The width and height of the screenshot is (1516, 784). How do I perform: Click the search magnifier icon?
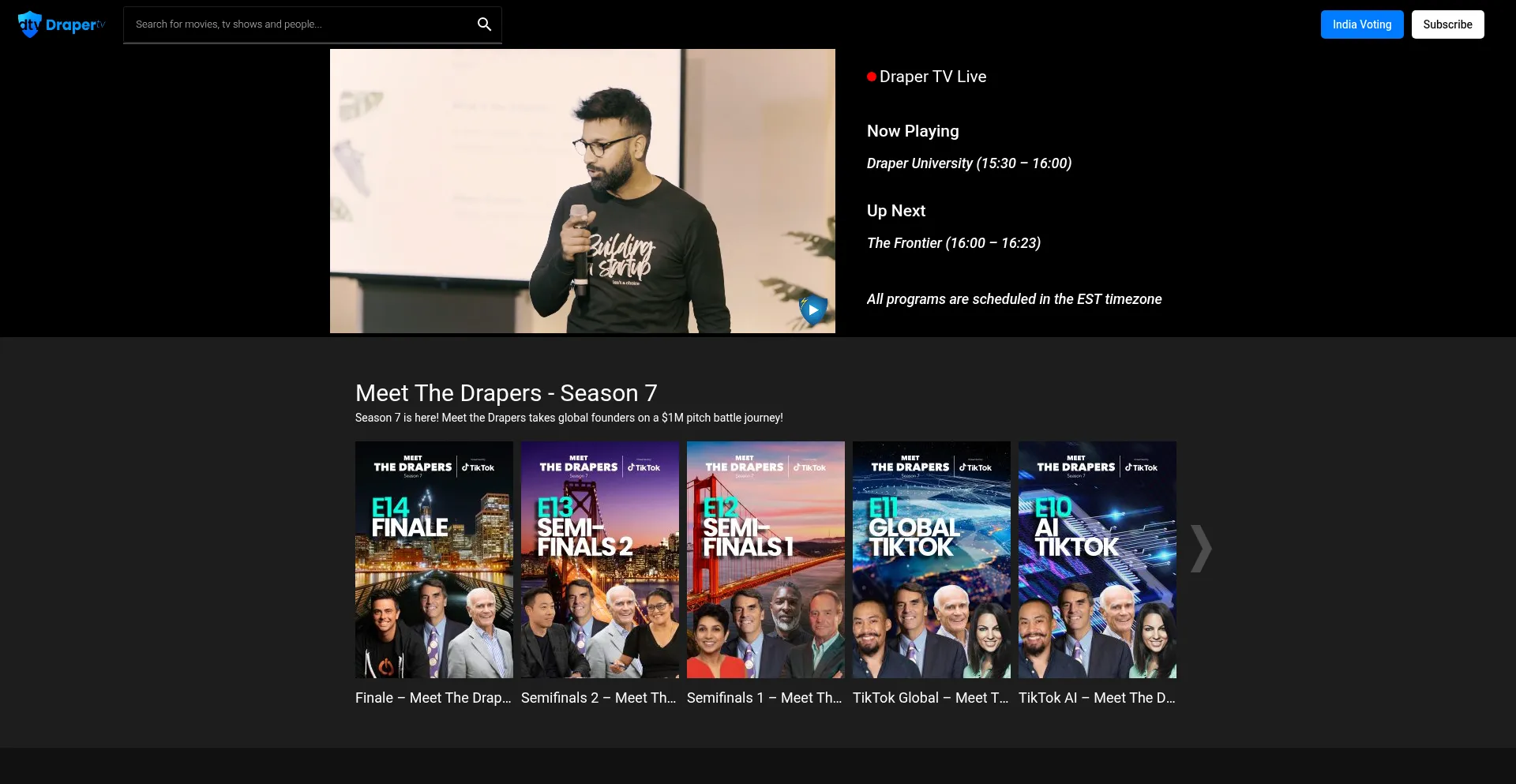pos(484,24)
